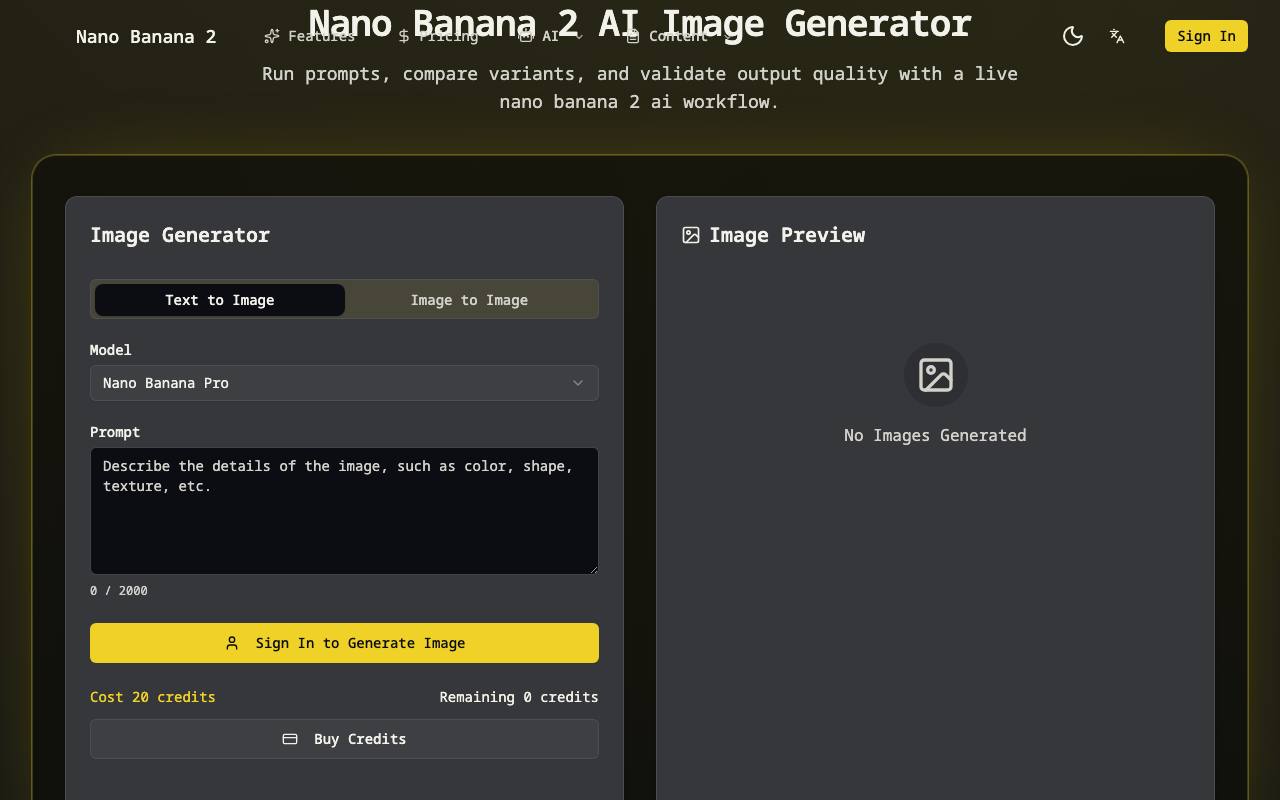Focus the Prompt text area
The width and height of the screenshot is (1280, 800).
tap(344, 511)
